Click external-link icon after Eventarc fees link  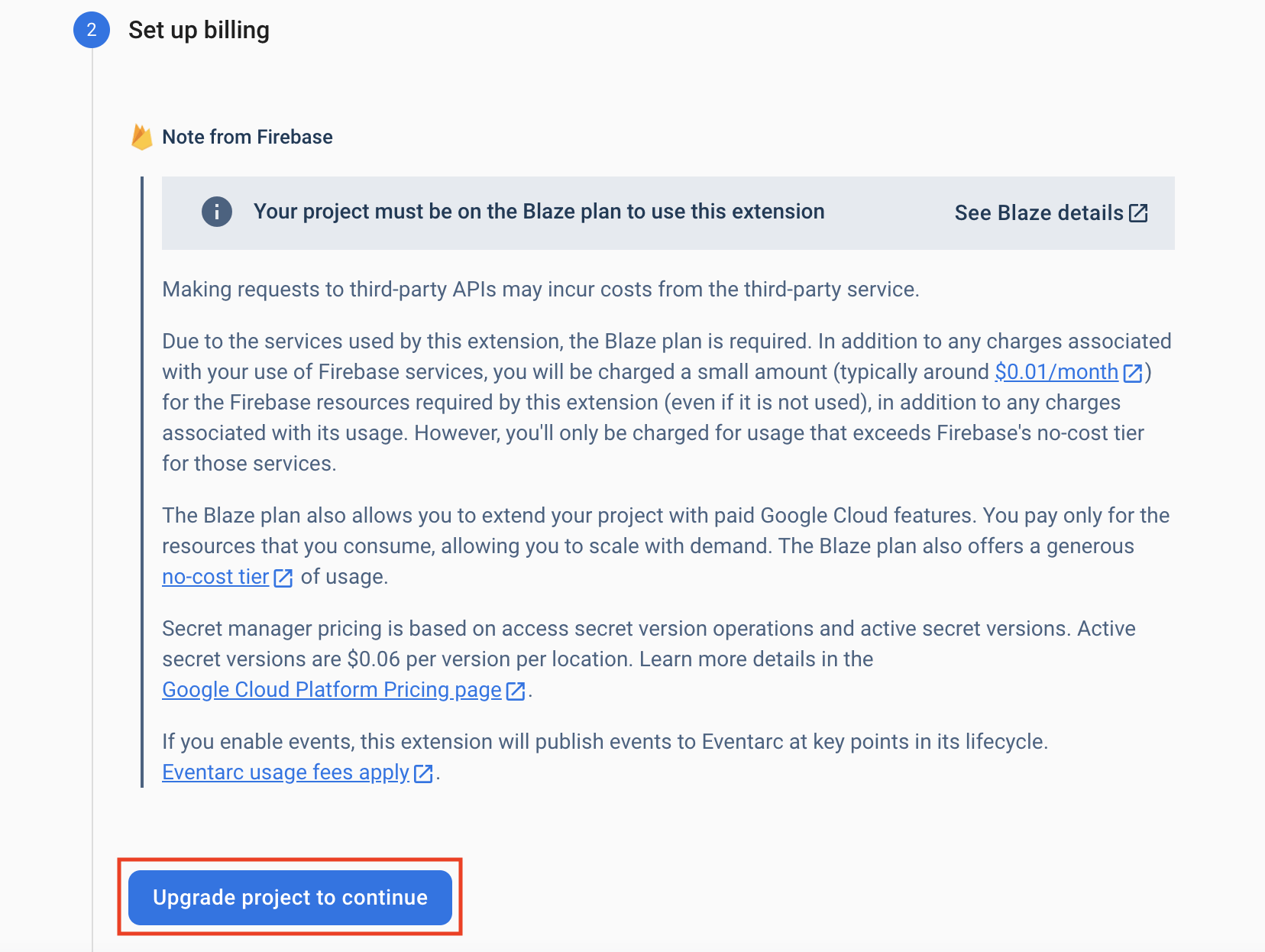tap(423, 773)
